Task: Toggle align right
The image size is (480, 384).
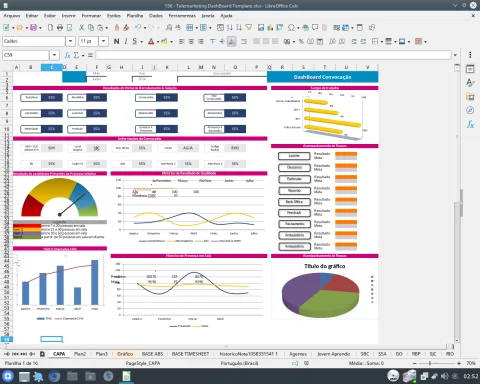Action: [x=200, y=41]
